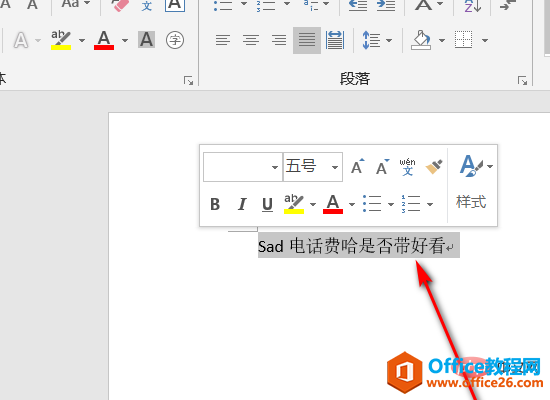This screenshot has width=550, height=400.
Task: Toggle Justify alignment in the ribbon
Action: pos(307,40)
